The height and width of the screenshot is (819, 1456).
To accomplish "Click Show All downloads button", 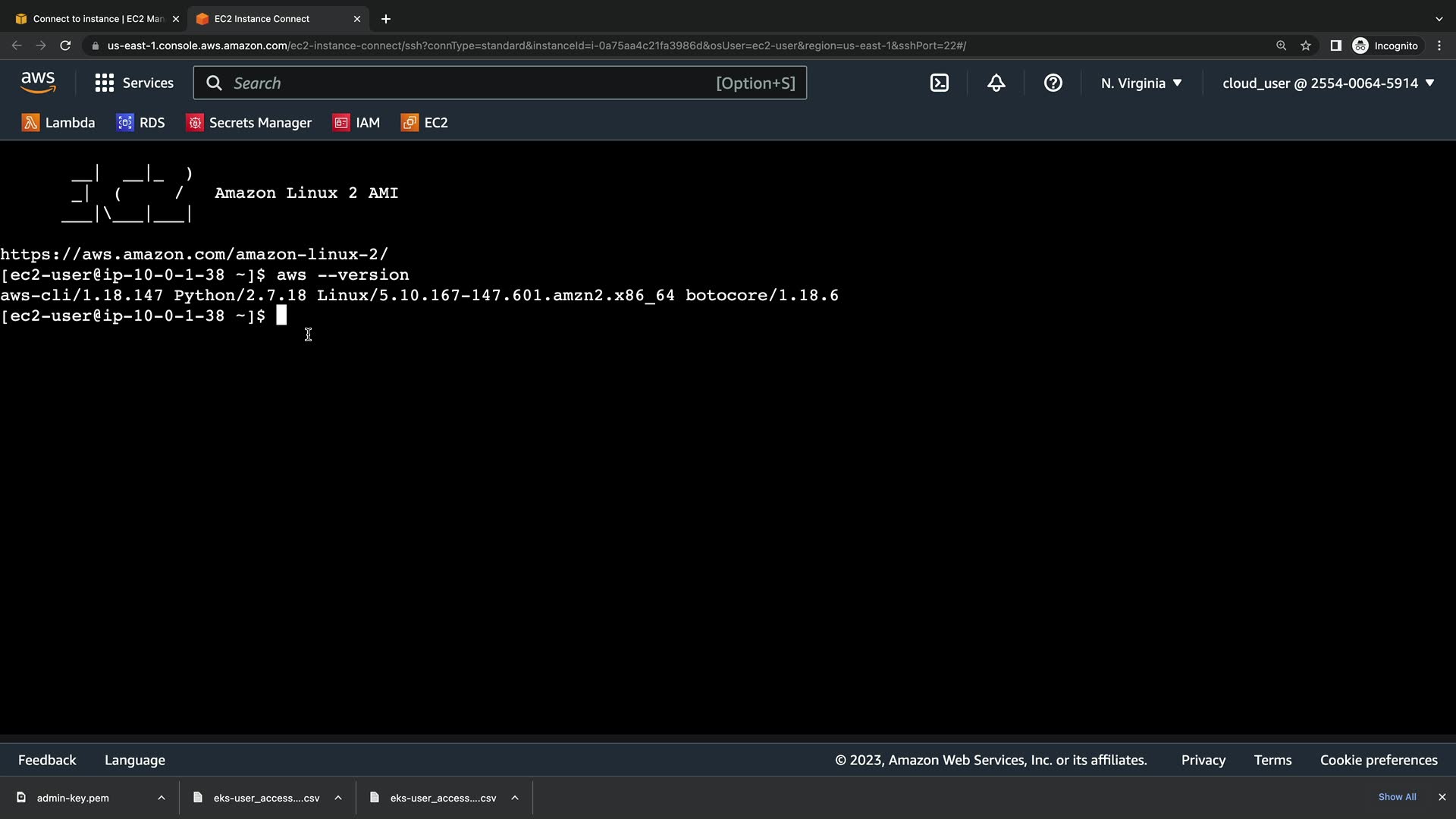I will point(1397,797).
